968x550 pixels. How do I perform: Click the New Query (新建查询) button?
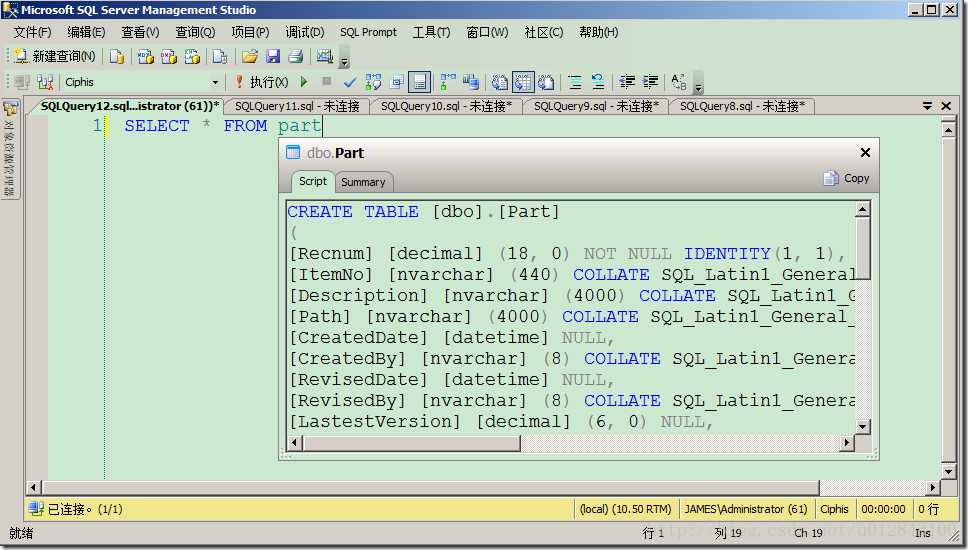(53, 57)
